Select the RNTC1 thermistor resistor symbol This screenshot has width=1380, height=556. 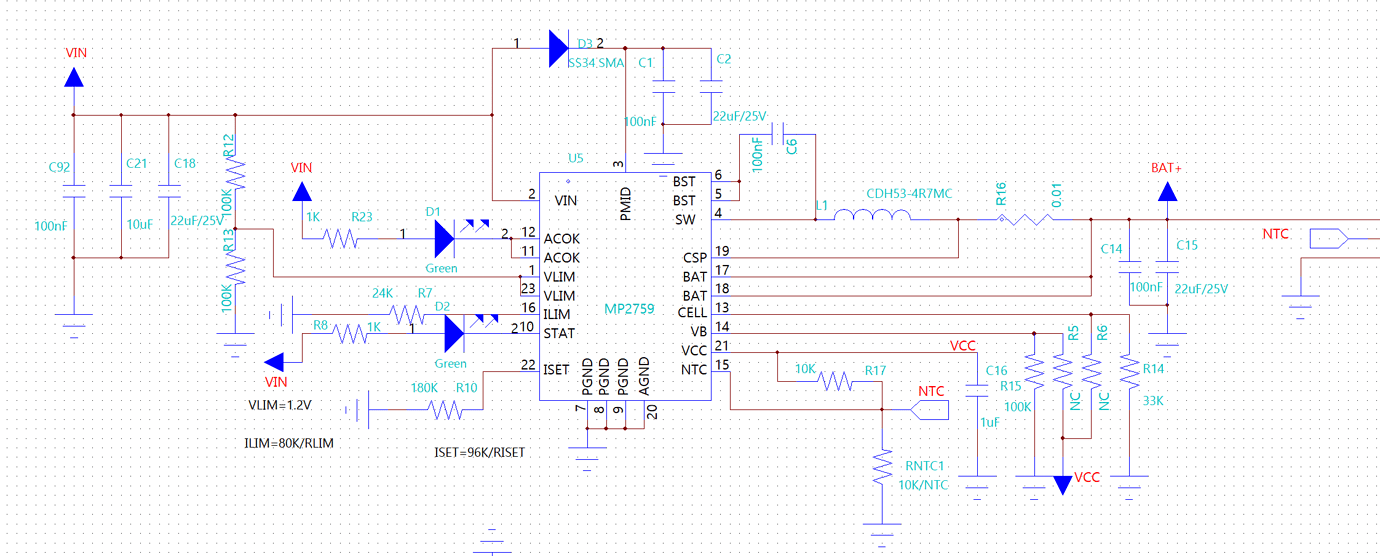(x=881, y=465)
